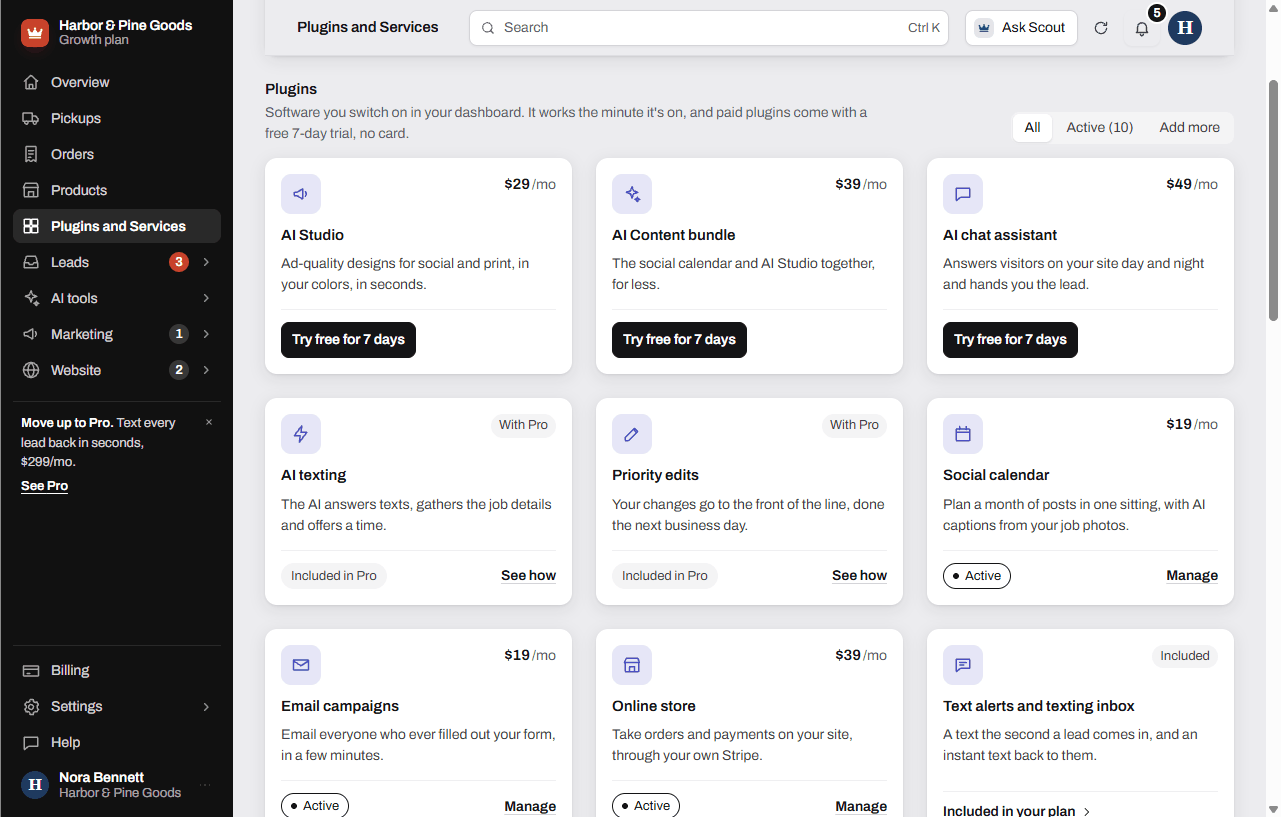Switch to the Active (10) tab
The image size is (1281, 817).
click(1100, 127)
